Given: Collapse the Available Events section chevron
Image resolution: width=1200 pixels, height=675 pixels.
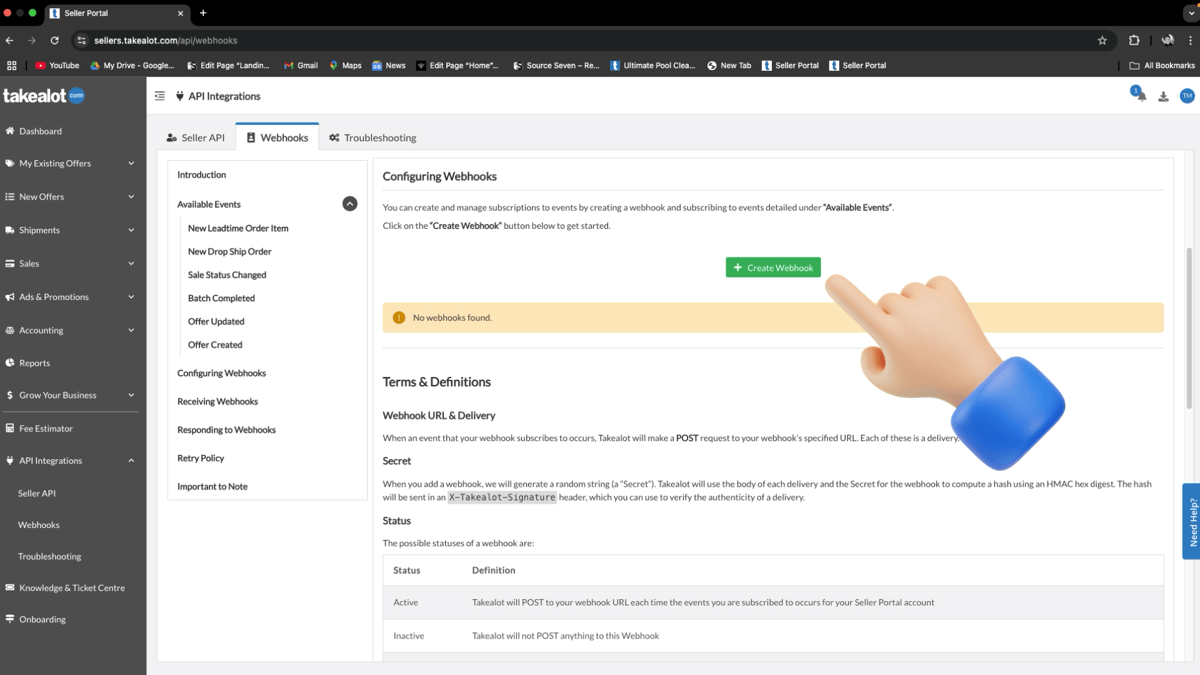Looking at the screenshot, I should click(350, 204).
